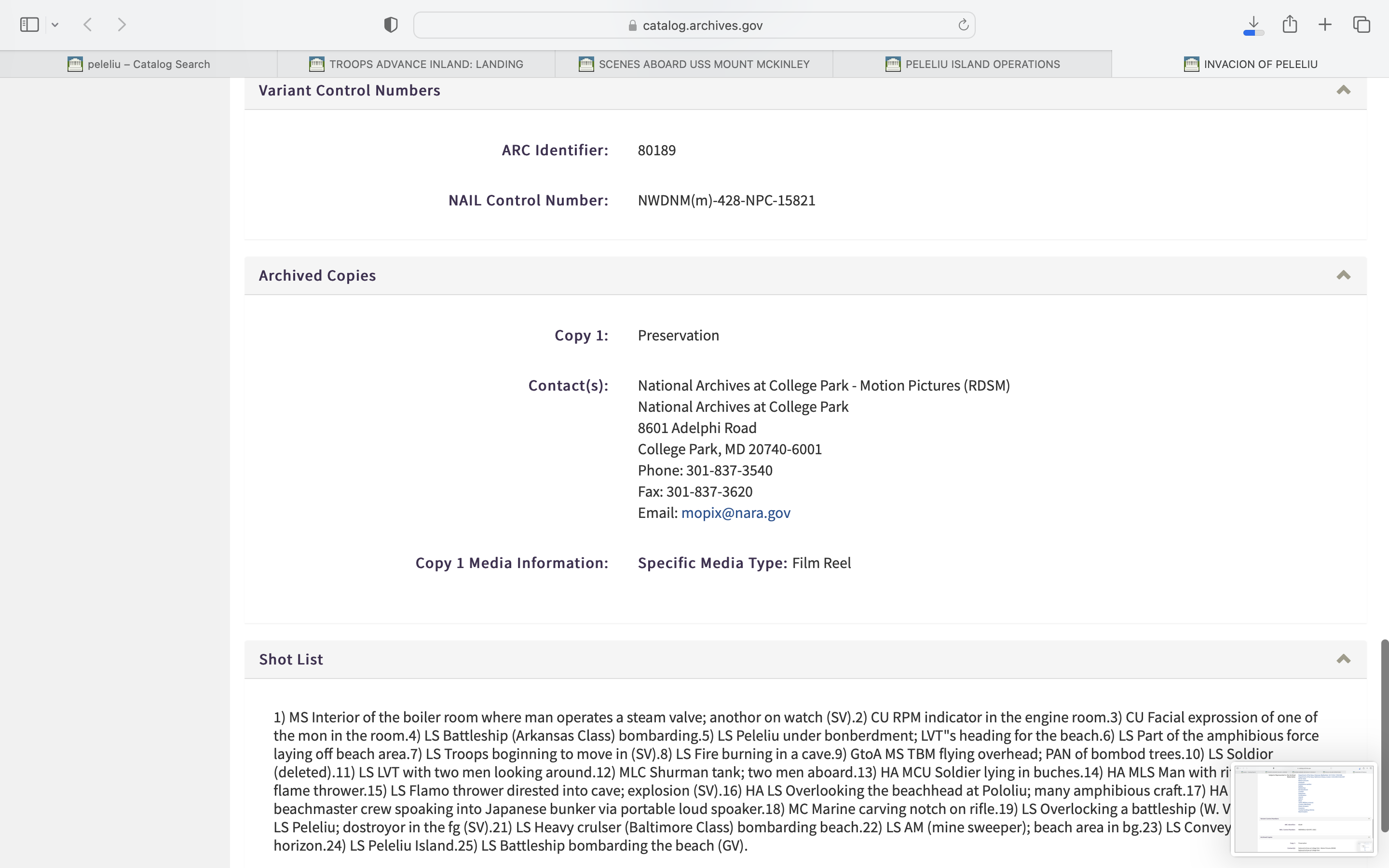Collapse the Shot List section
This screenshot has height=868, width=1389.
point(1343,659)
